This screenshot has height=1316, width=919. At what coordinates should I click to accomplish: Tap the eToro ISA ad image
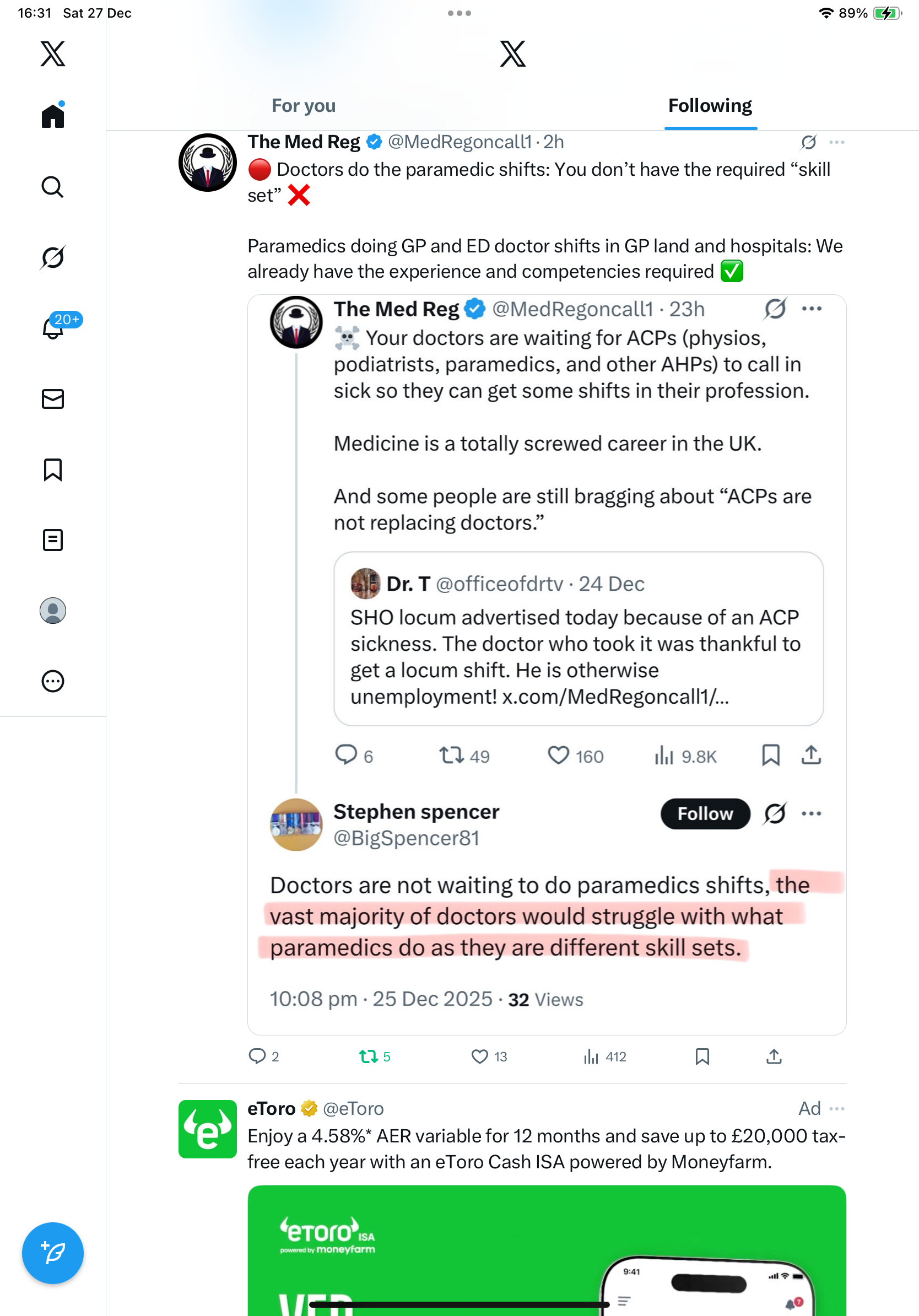pyautogui.click(x=547, y=1249)
